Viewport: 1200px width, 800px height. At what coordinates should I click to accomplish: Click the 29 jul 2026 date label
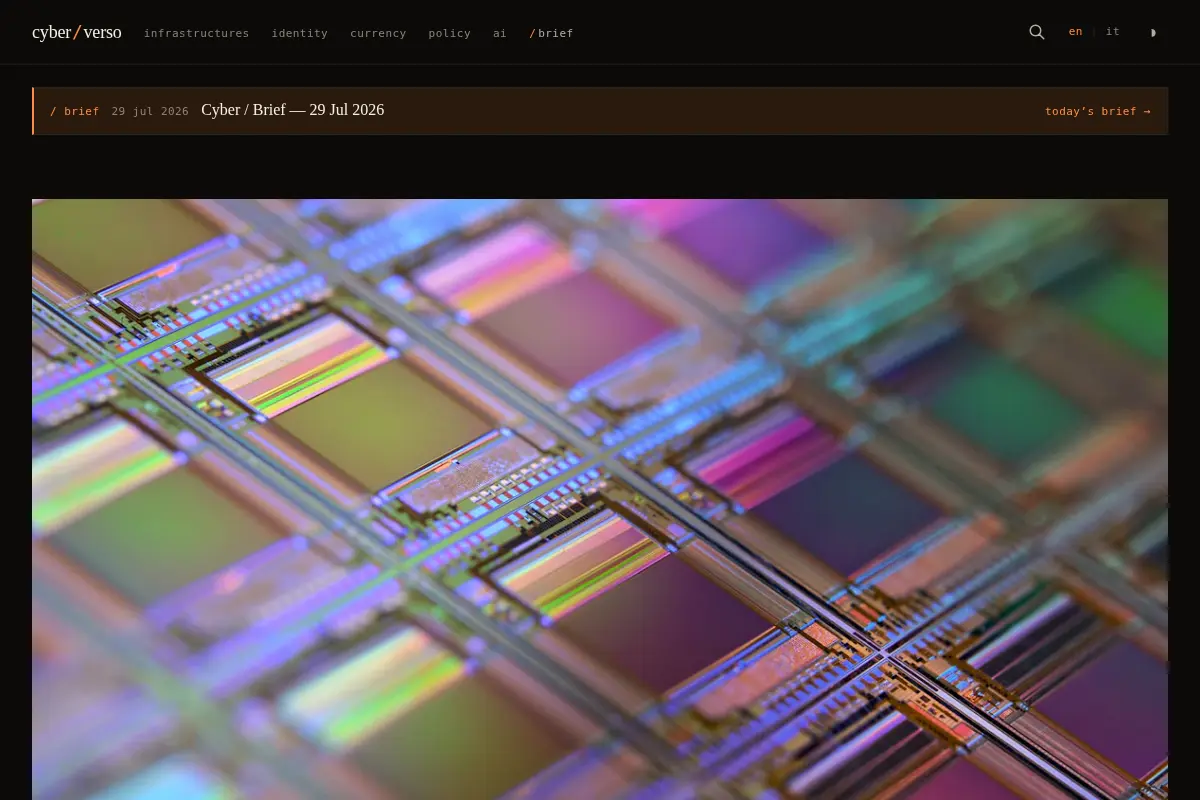pyautogui.click(x=150, y=111)
